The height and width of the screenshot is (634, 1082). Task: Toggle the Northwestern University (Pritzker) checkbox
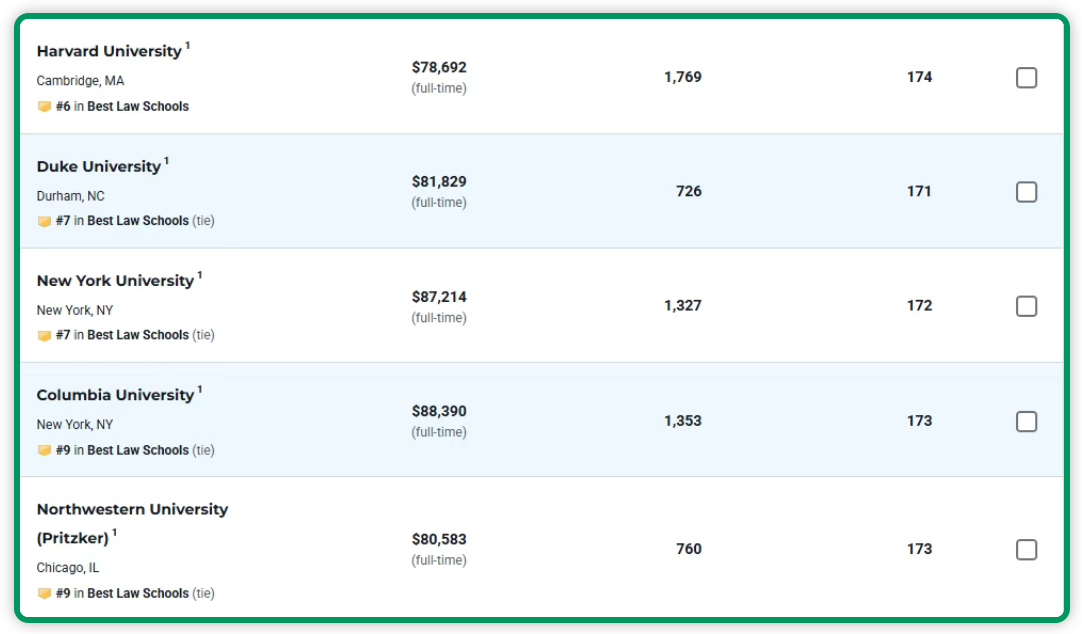[x=1026, y=549]
